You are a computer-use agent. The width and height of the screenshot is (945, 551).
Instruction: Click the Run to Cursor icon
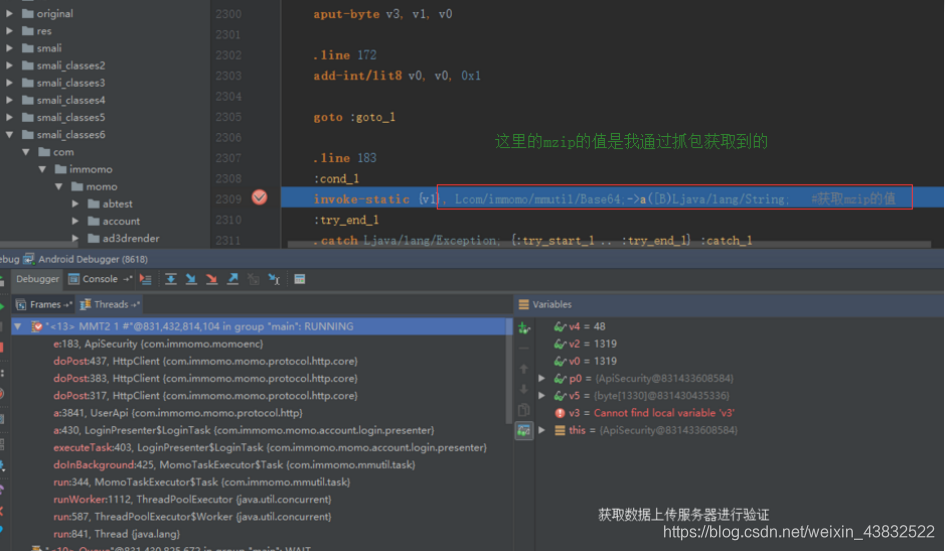(x=274, y=279)
